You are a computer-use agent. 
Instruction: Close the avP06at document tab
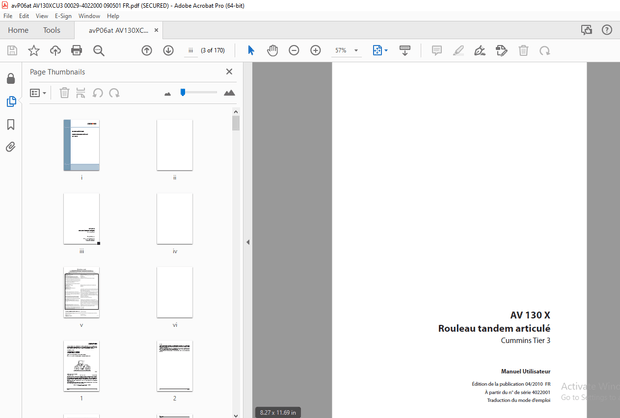(156, 30)
